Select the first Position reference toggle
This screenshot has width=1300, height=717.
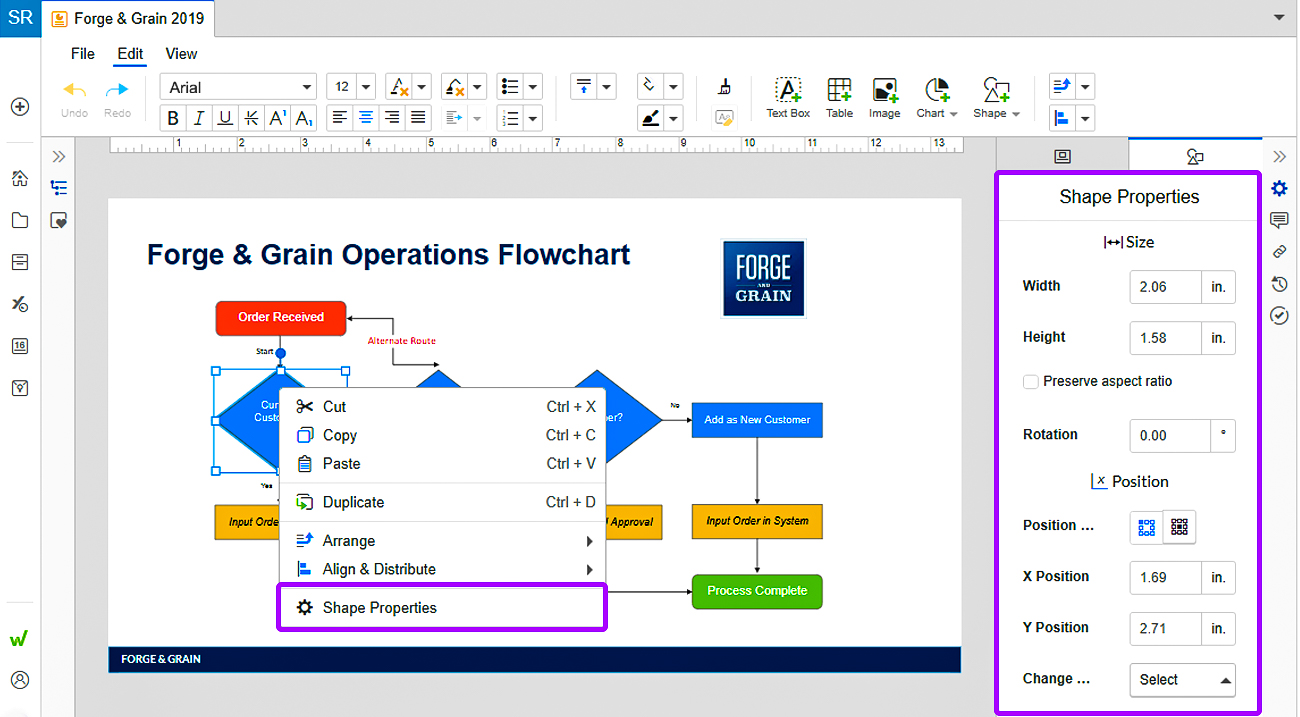pos(1147,527)
